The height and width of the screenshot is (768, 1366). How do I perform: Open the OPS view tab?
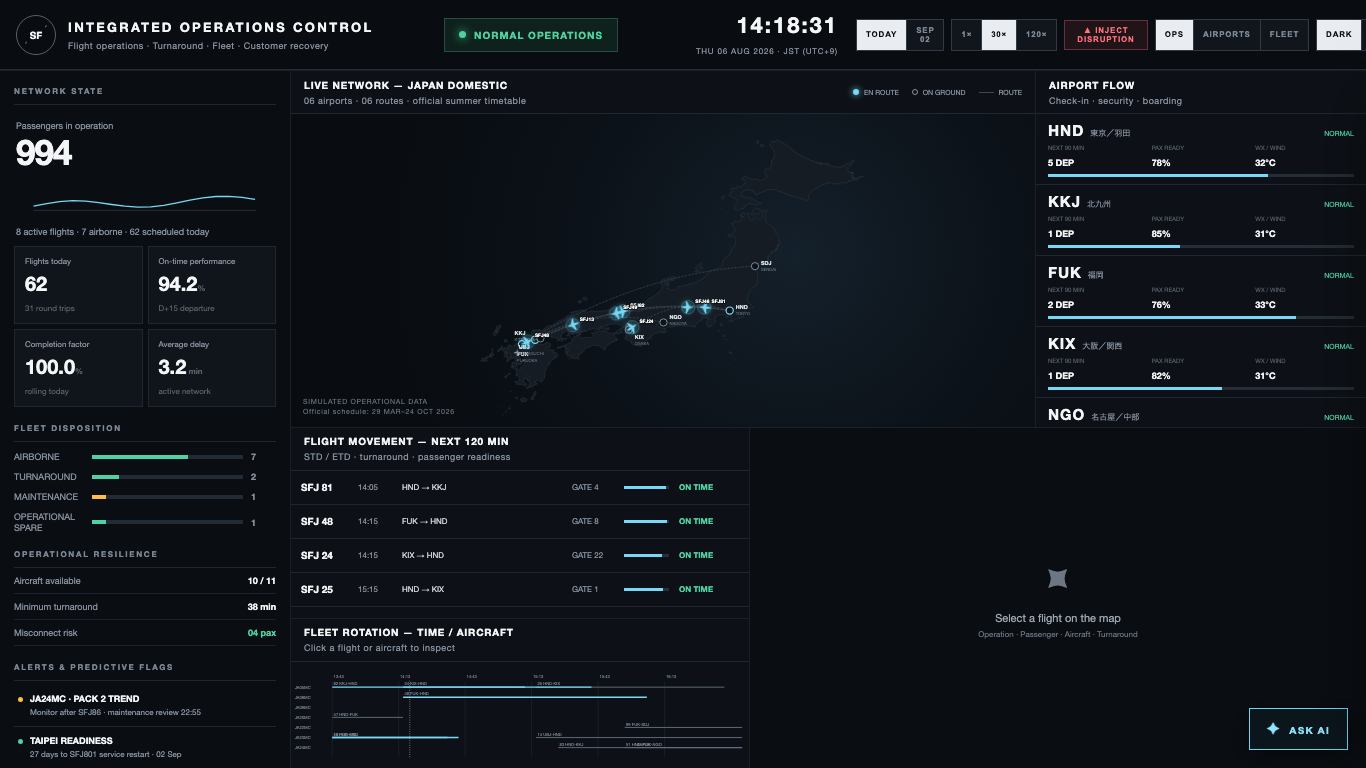pos(1174,35)
